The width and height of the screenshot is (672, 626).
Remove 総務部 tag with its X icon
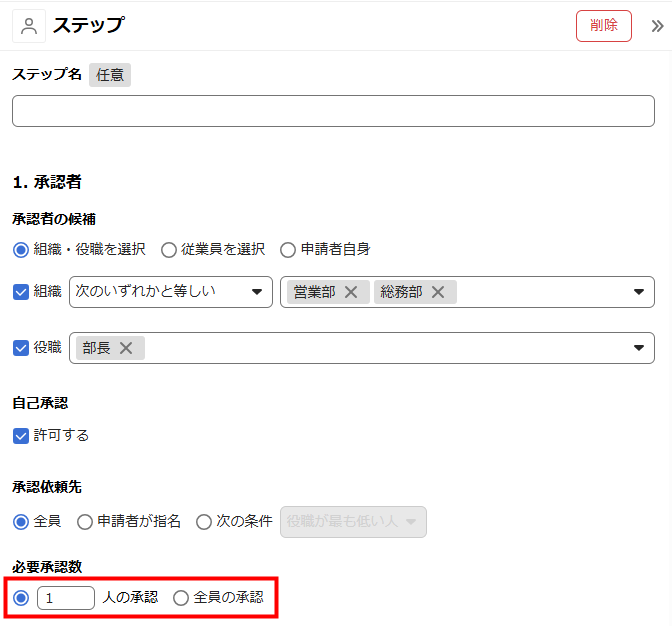[438, 292]
